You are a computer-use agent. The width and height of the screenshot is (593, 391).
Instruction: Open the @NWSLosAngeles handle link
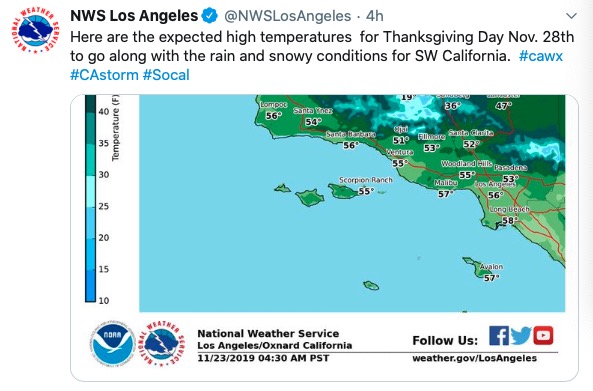(x=287, y=16)
